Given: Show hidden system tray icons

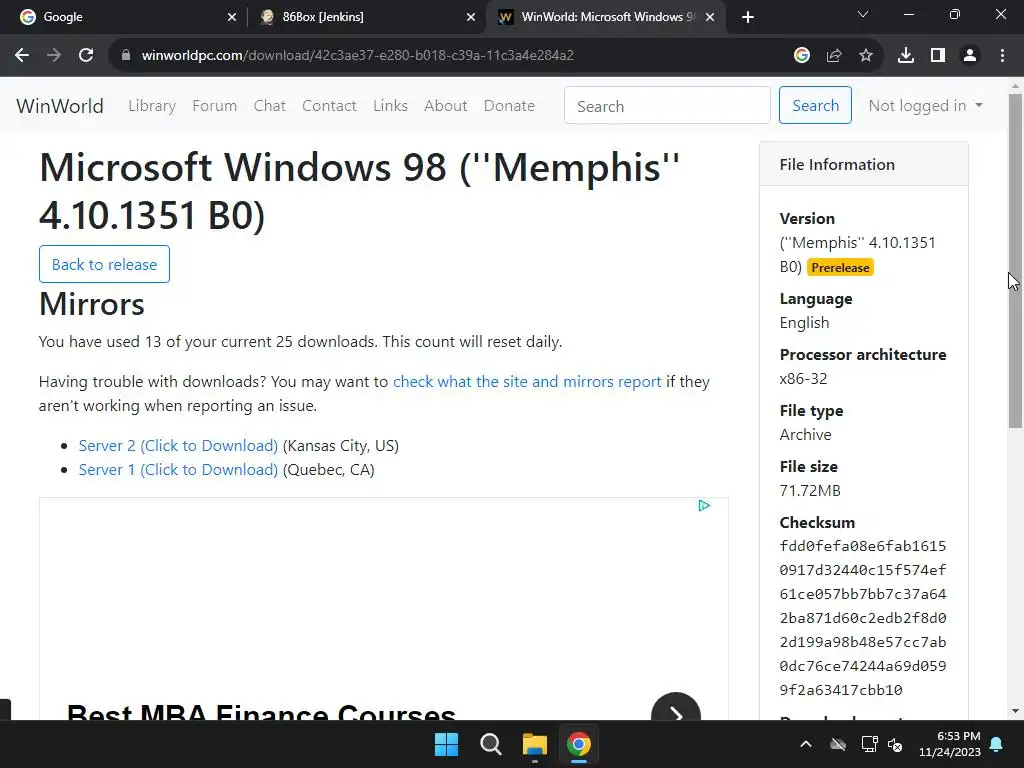Looking at the screenshot, I should coord(806,744).
